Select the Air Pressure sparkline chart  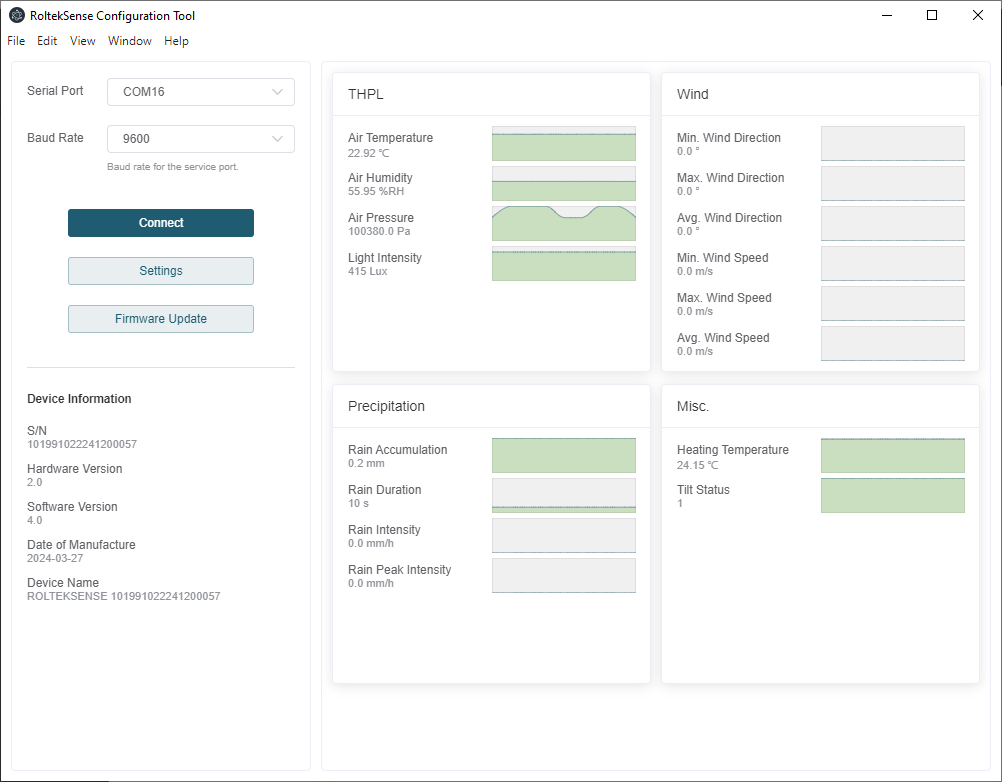coord(564,224)
